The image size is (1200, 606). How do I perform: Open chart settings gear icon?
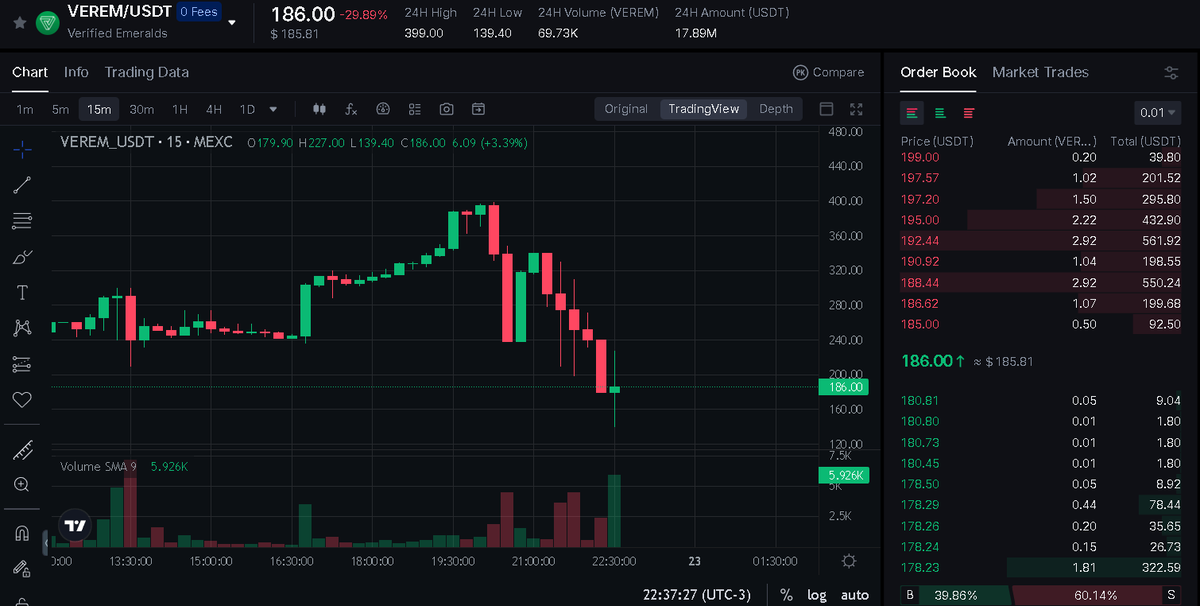coord(849,561)
